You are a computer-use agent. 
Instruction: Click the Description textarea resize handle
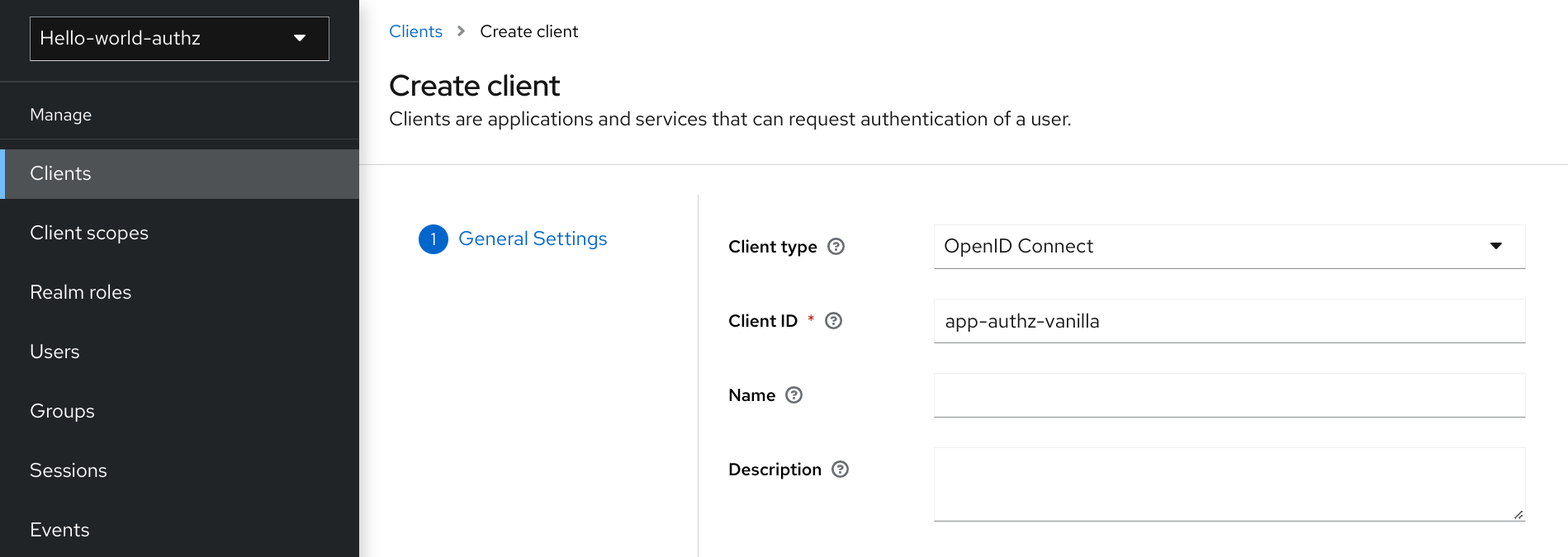coord(1518,514)
